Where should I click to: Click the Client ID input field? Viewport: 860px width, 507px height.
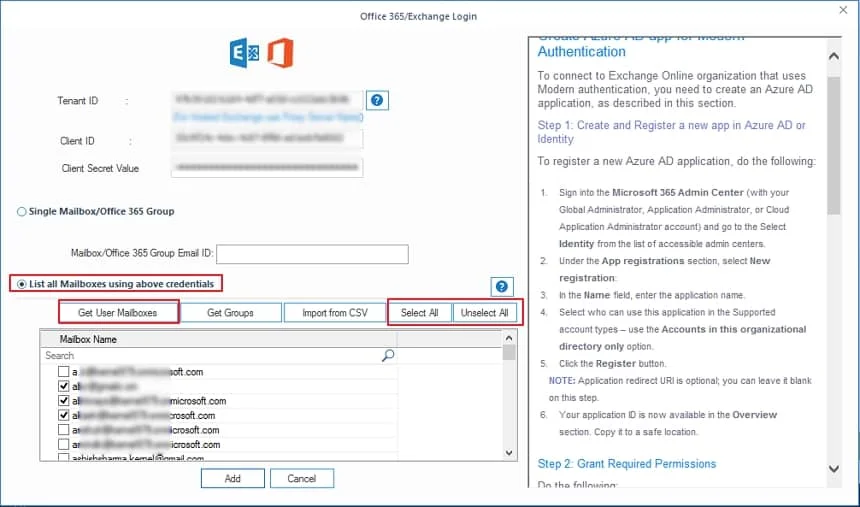[x=267, y=139]
